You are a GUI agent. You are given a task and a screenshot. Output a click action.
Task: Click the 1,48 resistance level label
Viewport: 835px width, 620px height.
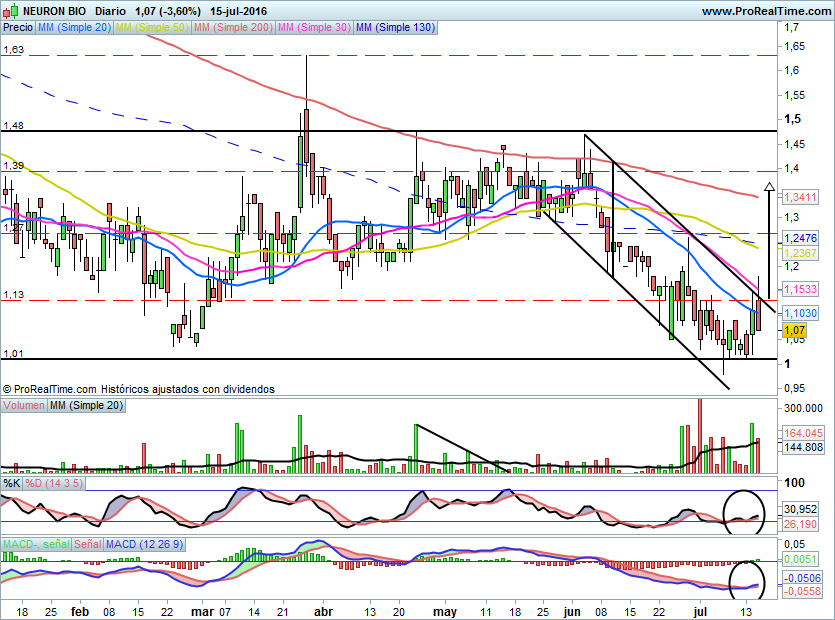pyautogui.click(x=13, y=126)
